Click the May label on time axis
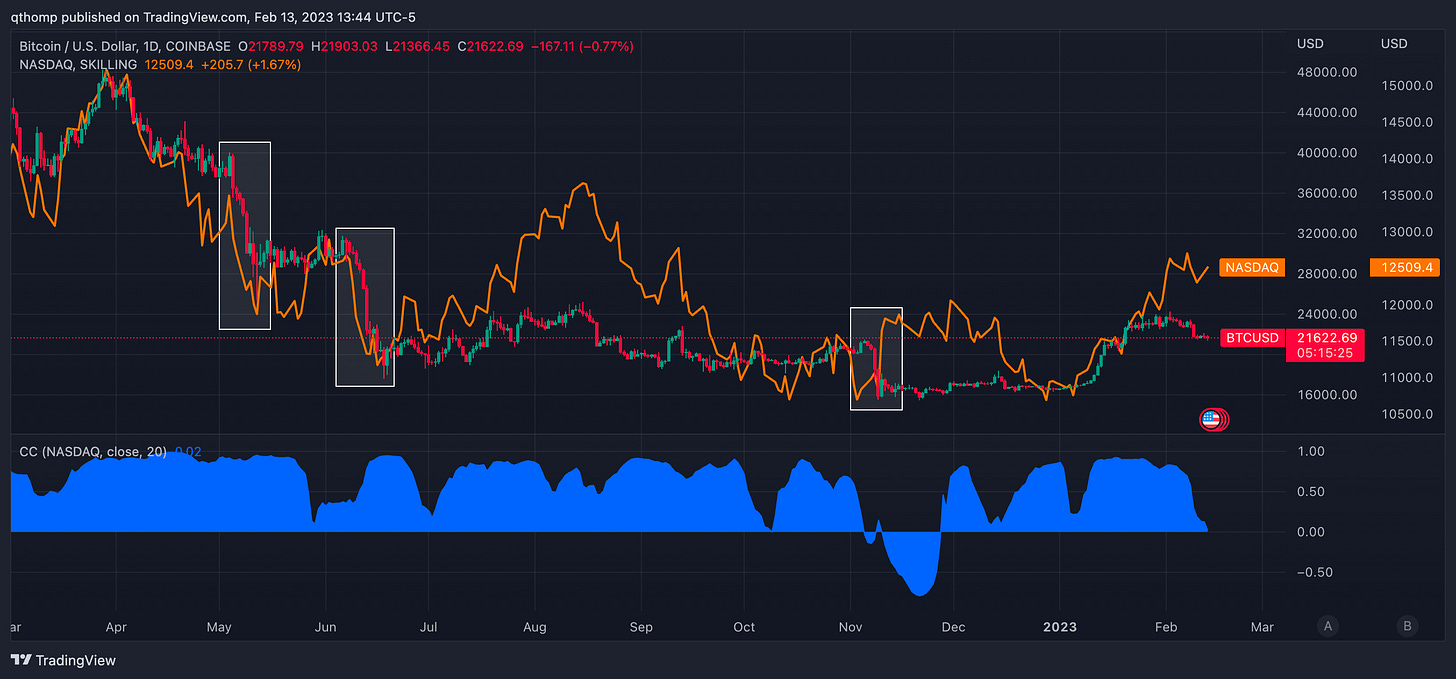Image resolution: width=1456 pixels, height=679 pixels. coord(218,628)
